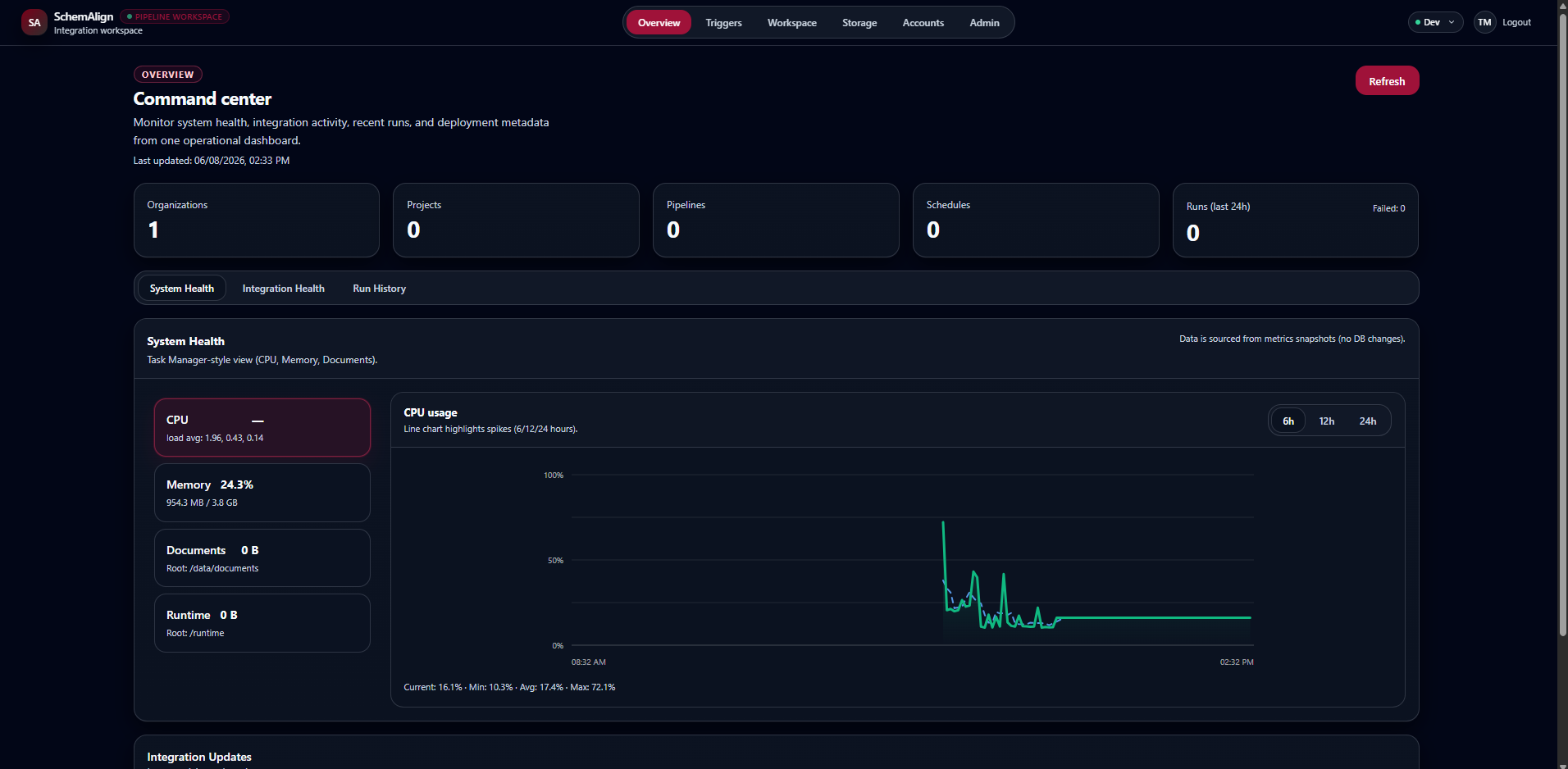Viewport: 1568px width, 769px height.
Task: Click the 'Failed: 0' text
Action: (1388, 208)
